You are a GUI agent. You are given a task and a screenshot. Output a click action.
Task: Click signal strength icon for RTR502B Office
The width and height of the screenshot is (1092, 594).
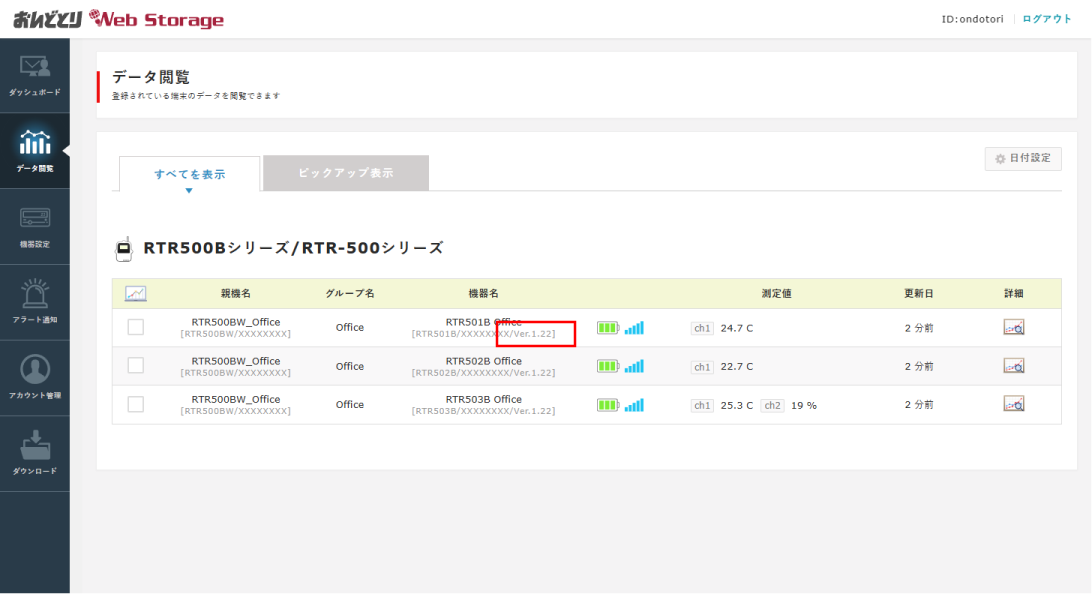pos(634,366)
